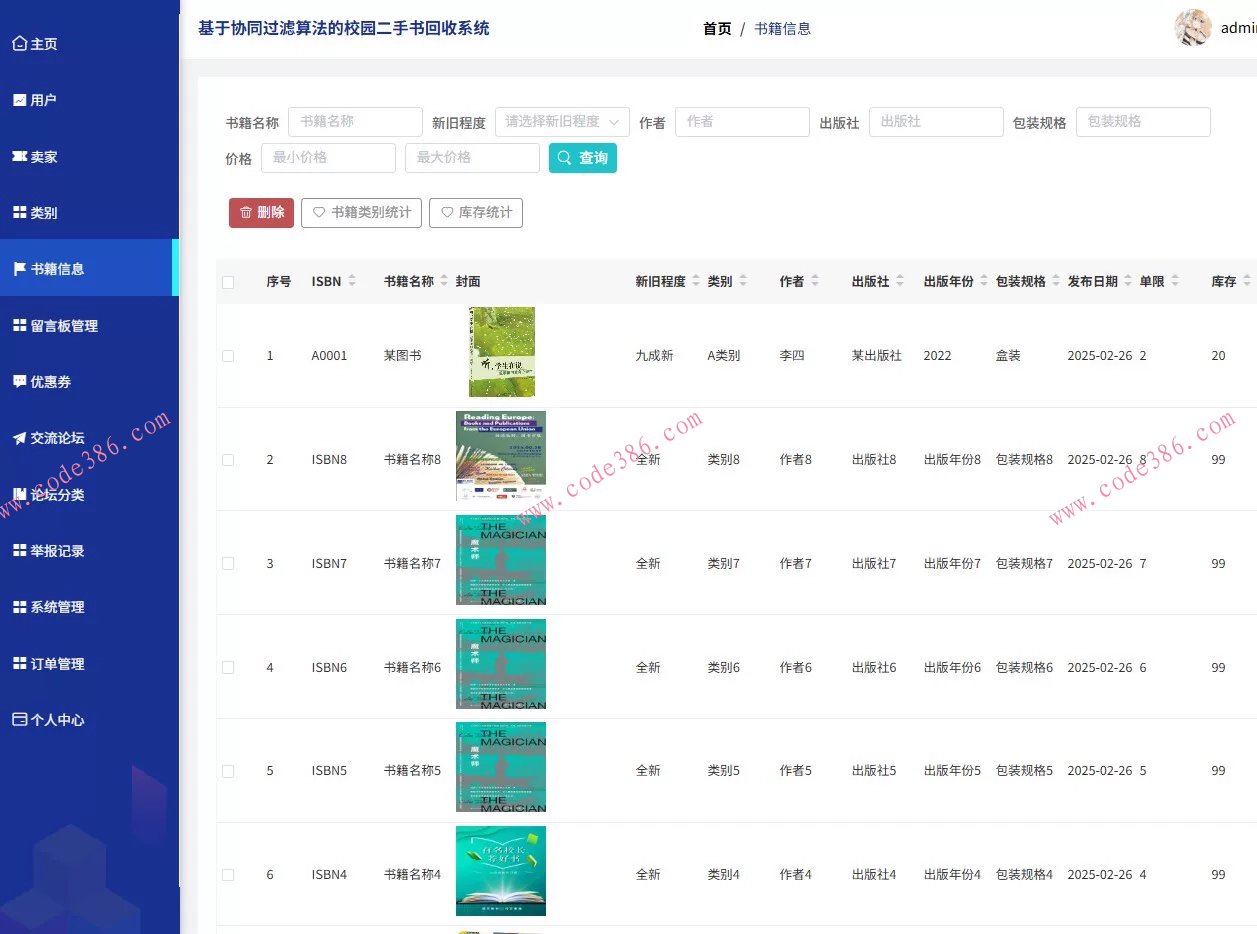Check the checkbox for ISBN A0001 row
The image size is (1257, 934).
[227, 355]
